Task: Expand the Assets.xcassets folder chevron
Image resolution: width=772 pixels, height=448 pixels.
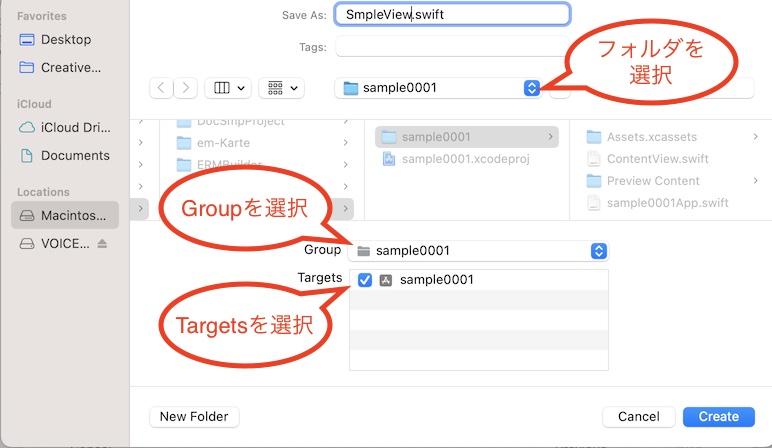Action: click(x=755, y=137)
